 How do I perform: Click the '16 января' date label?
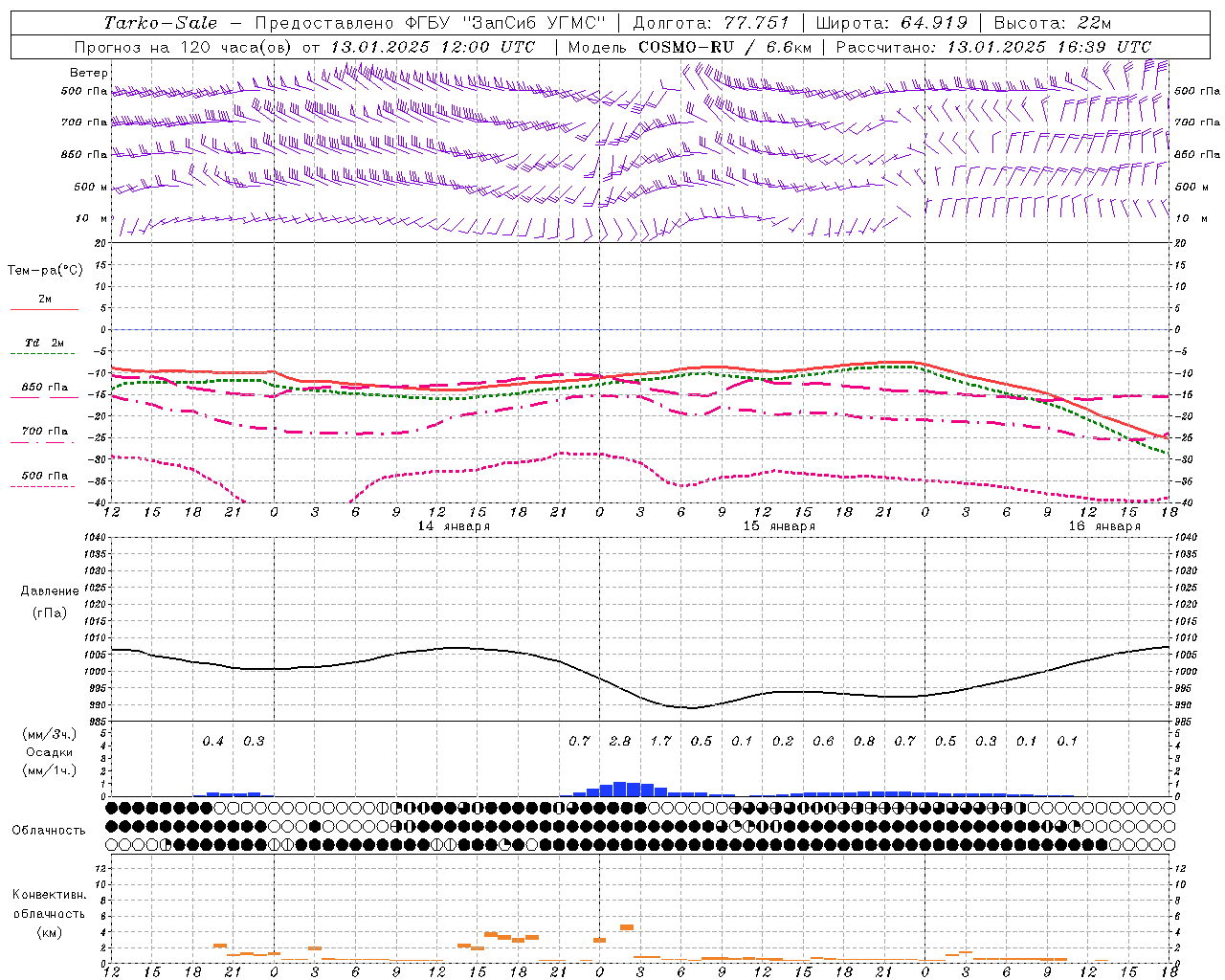click(x=1104, y=526)
